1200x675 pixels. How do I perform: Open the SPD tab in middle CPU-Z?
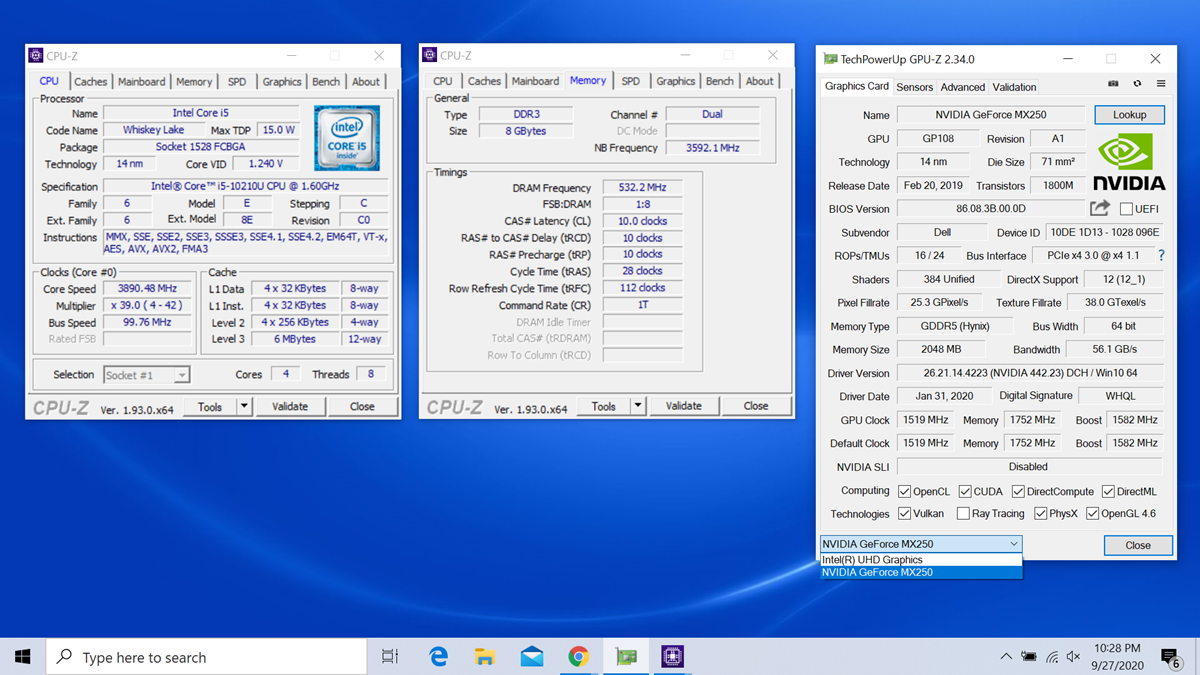tap(631, 81)
